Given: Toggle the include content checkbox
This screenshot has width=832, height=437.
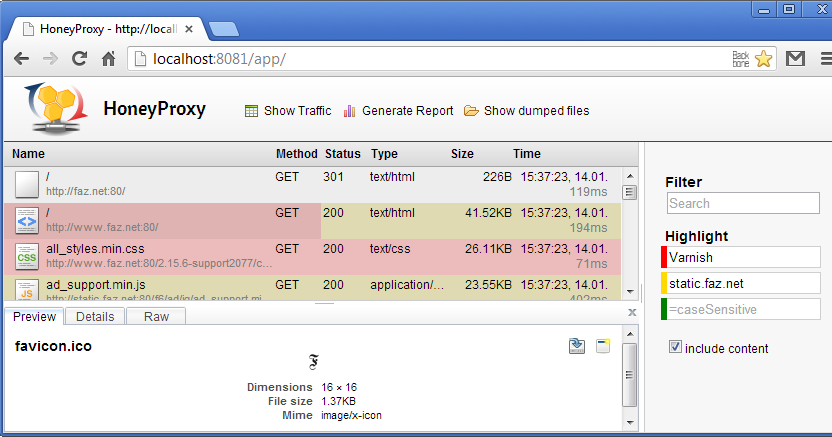Looking at the screenshot, I should click(675, 347).
